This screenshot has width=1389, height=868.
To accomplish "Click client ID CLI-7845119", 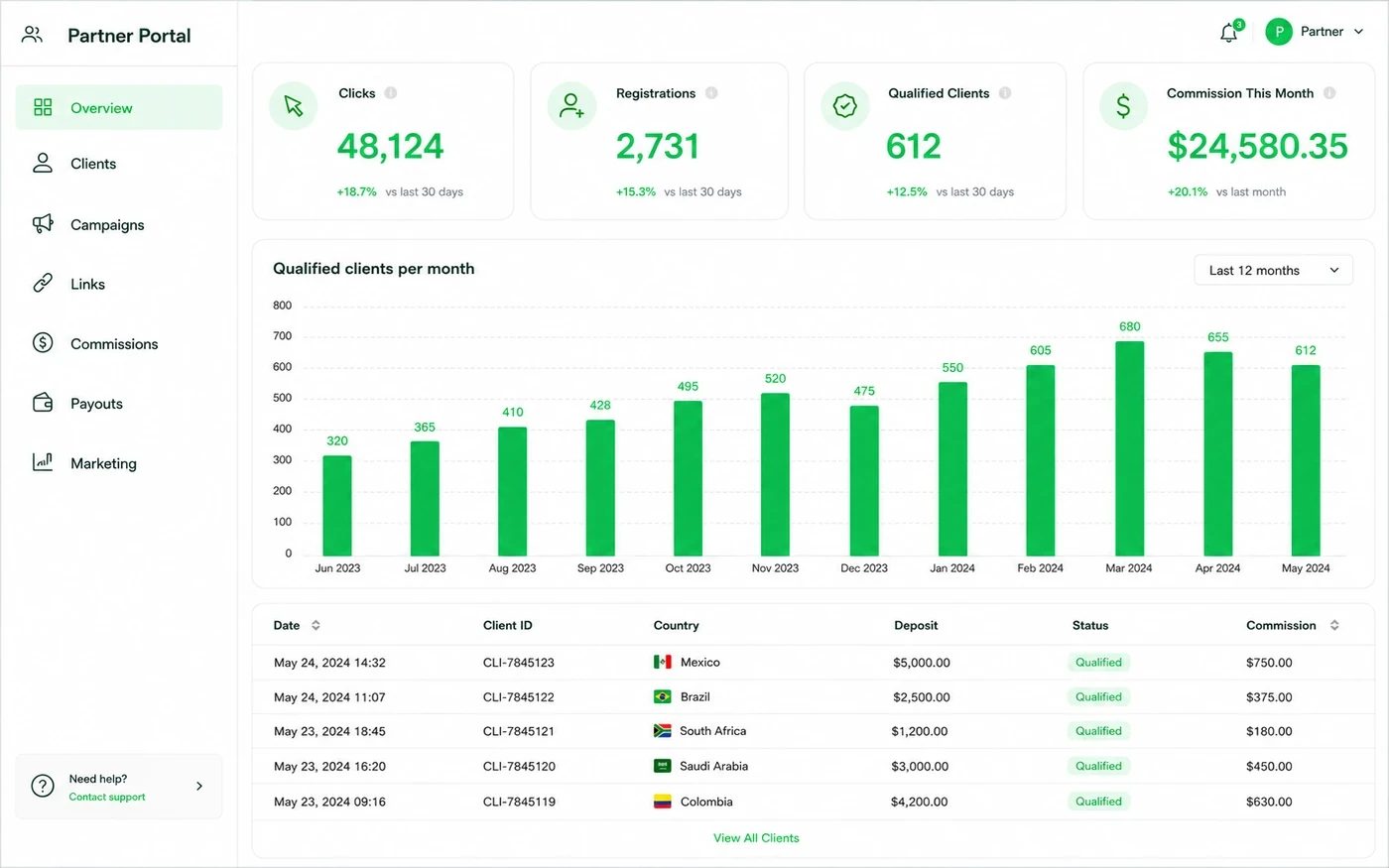I will tap(519, 802).
